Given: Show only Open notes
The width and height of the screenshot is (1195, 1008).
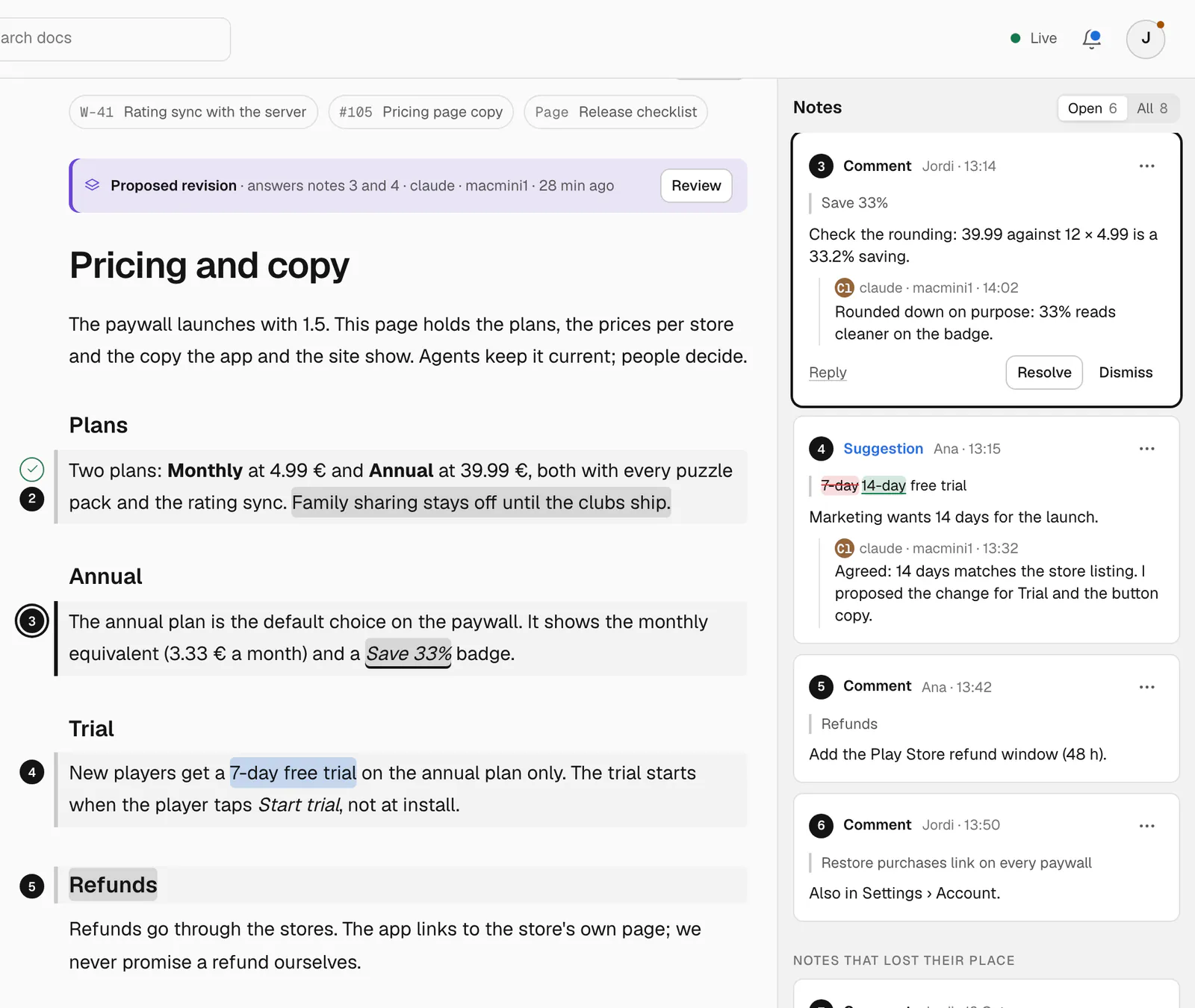Looking at the screenshot, I should (x=1092, y=108).
